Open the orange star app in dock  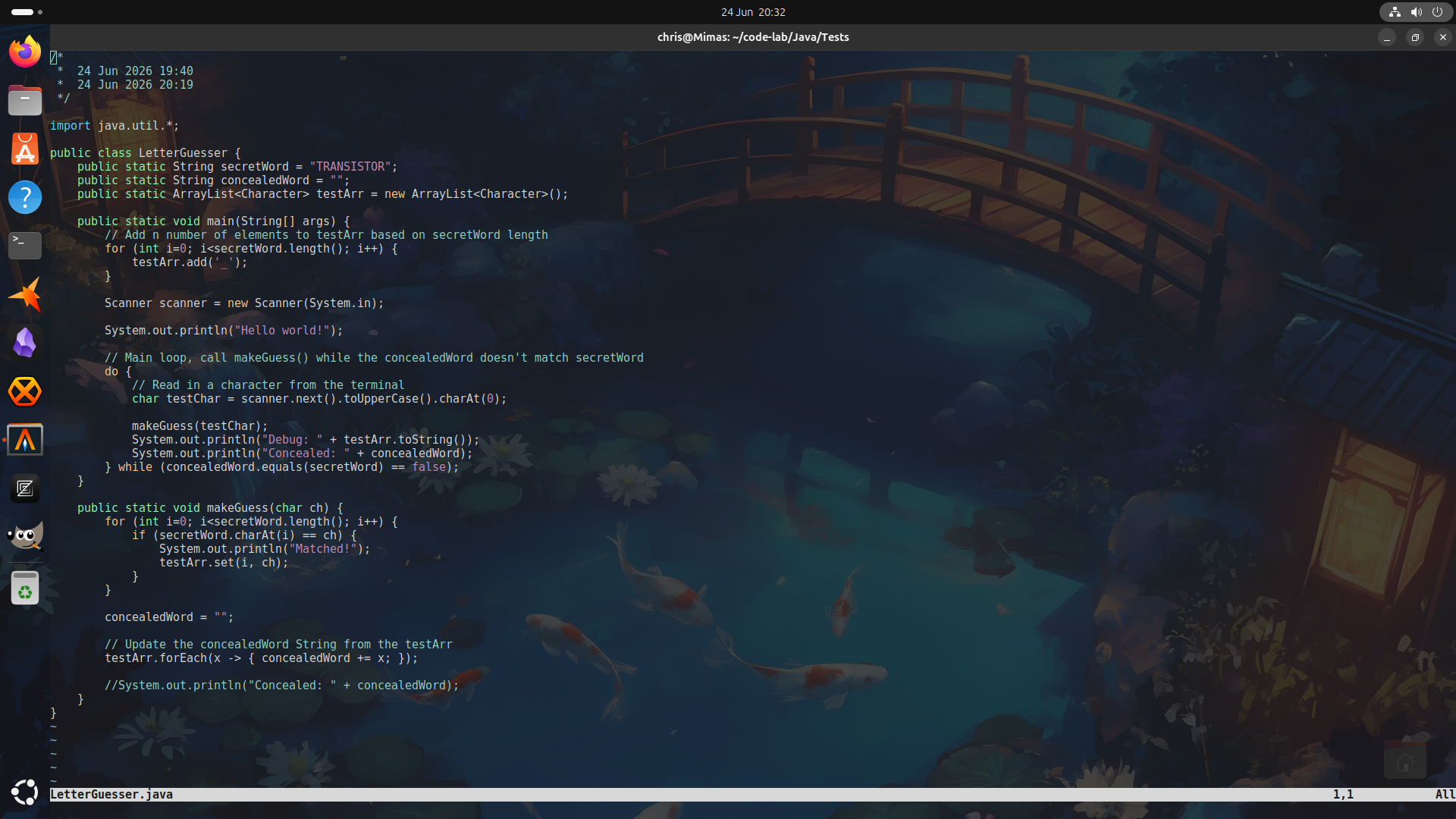25,294
